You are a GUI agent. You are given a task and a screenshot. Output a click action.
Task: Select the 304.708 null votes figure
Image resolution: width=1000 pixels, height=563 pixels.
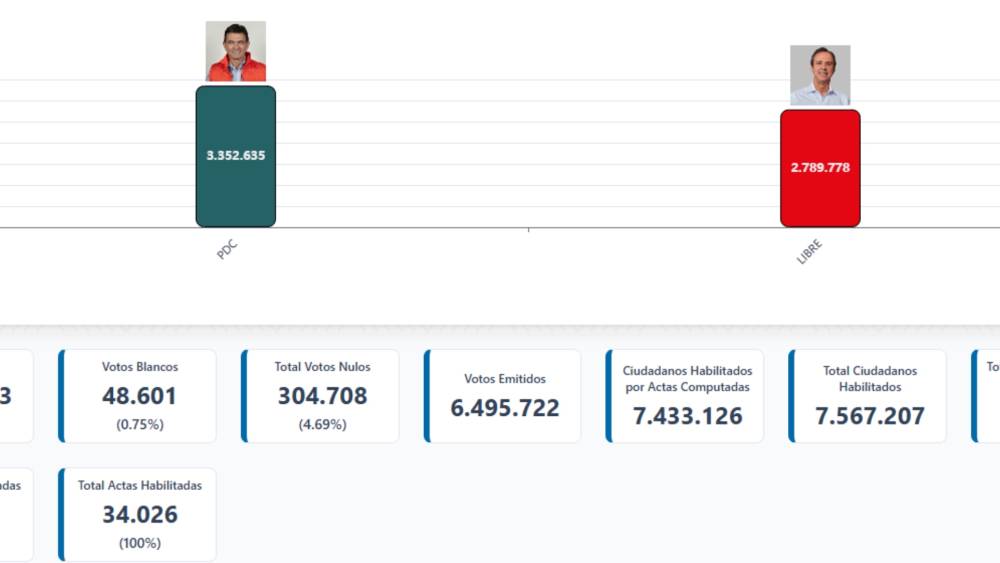coord(322,396)
